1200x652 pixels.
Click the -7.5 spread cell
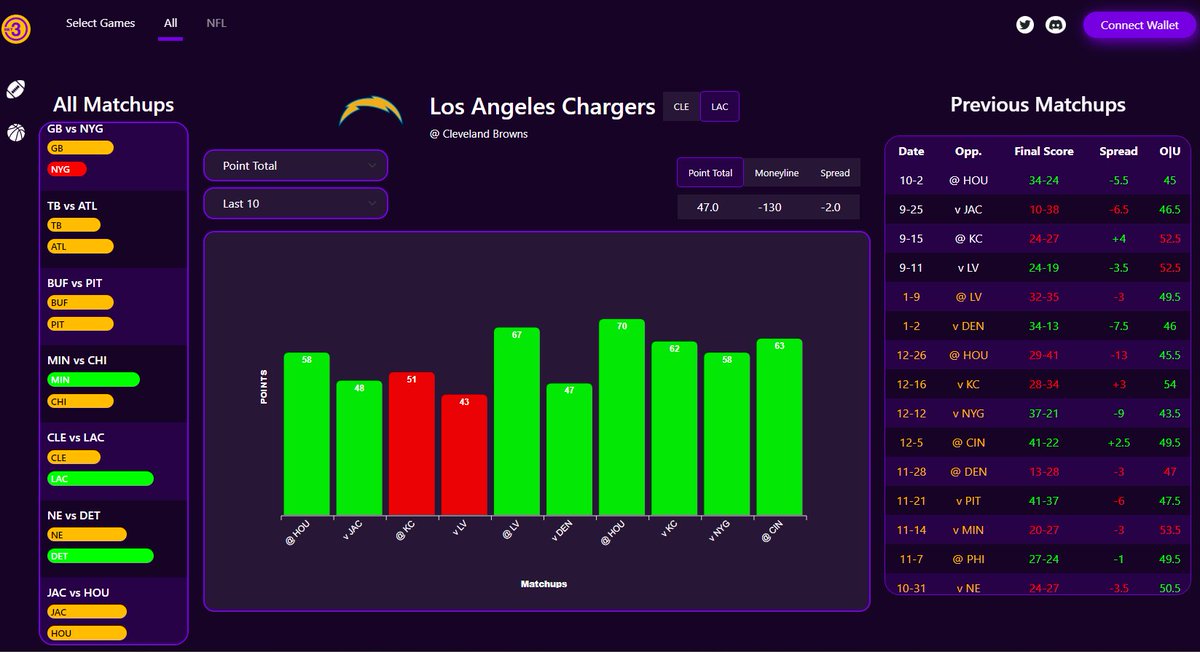click(1118, 327)
